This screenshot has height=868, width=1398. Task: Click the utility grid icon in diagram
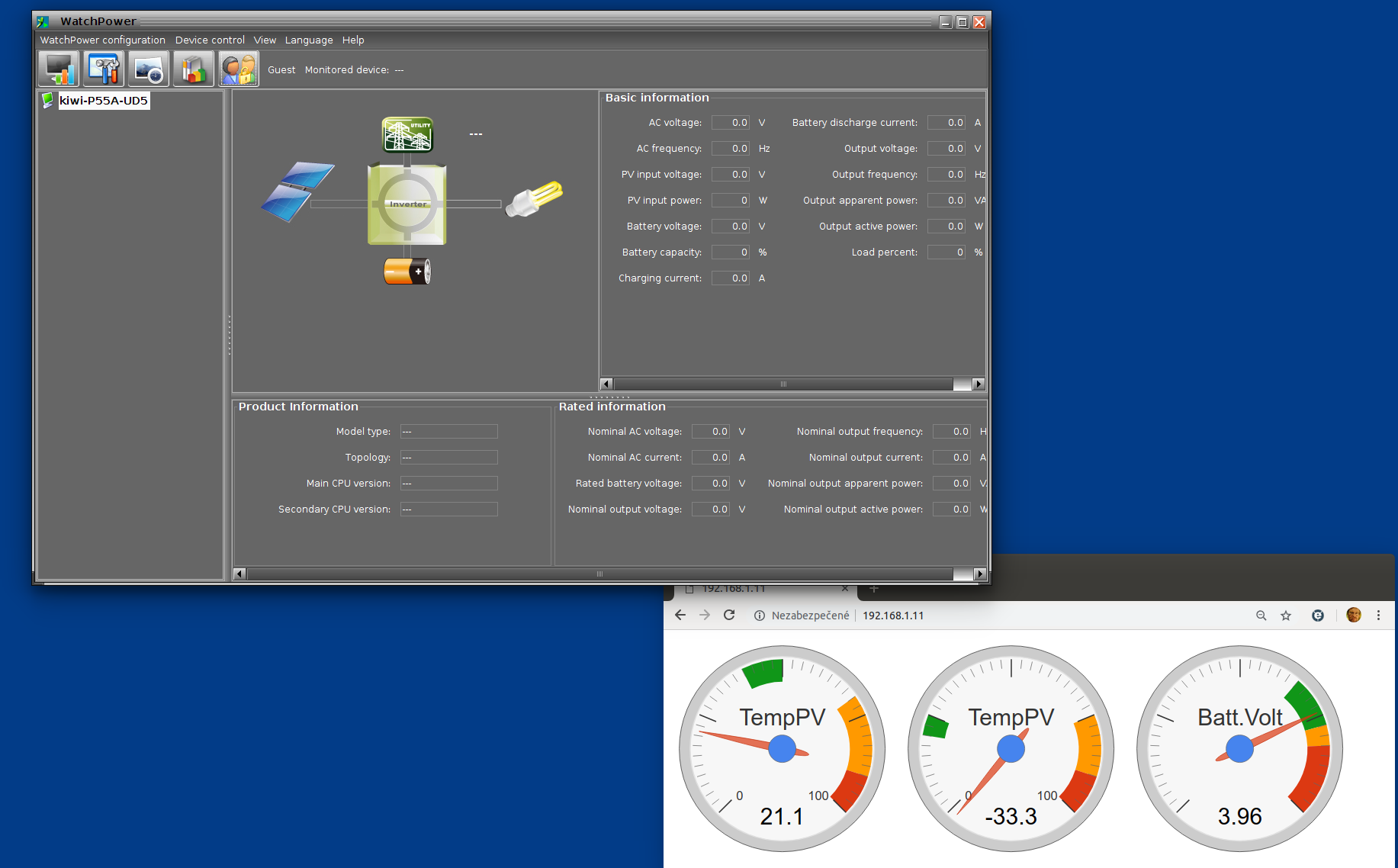click(407, 135)
